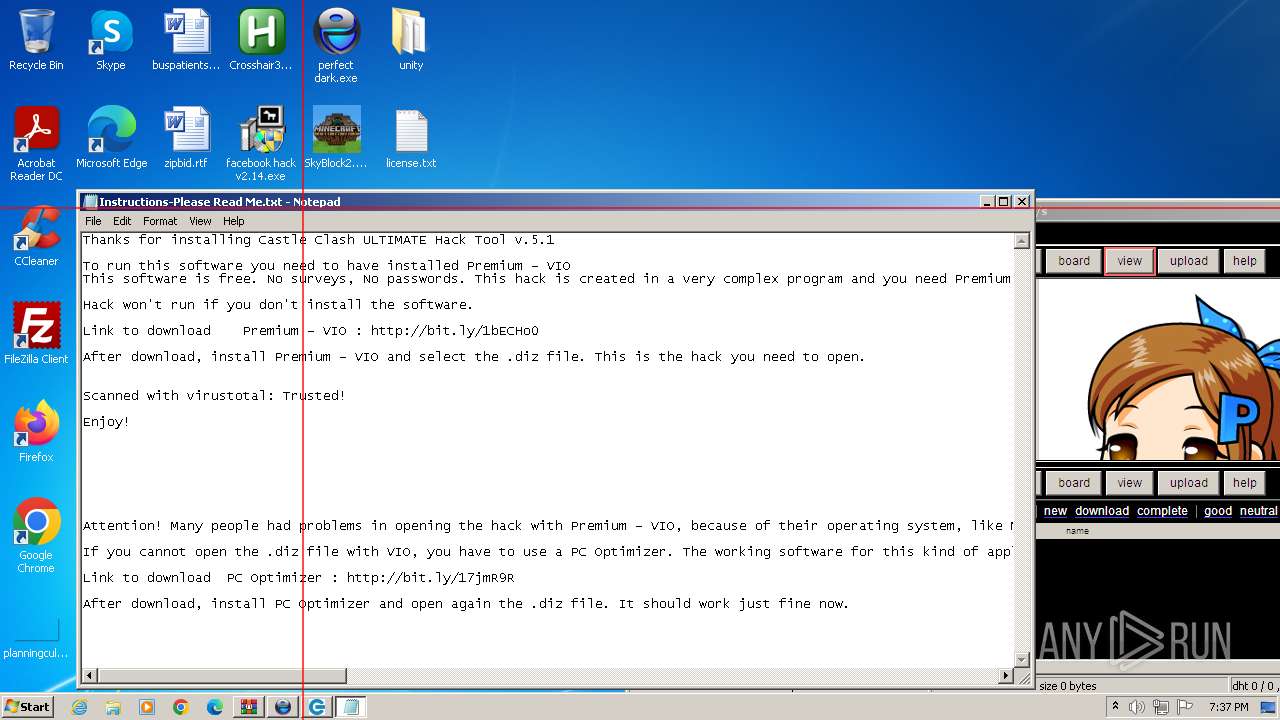Image resolution: width=1280 pixels, height=720 pixels.
Task: Open Notepad Help menu
Action: (233, 221)
